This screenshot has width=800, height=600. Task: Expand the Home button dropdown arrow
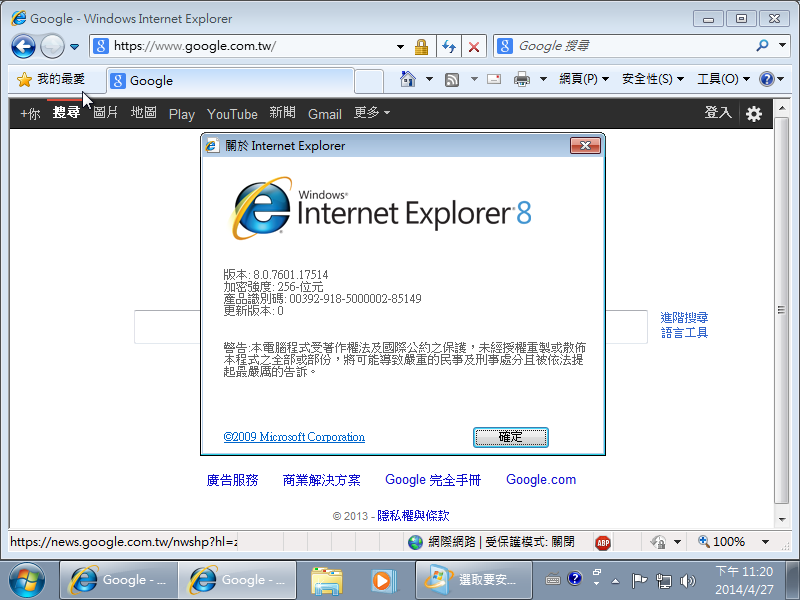point(430,79)
